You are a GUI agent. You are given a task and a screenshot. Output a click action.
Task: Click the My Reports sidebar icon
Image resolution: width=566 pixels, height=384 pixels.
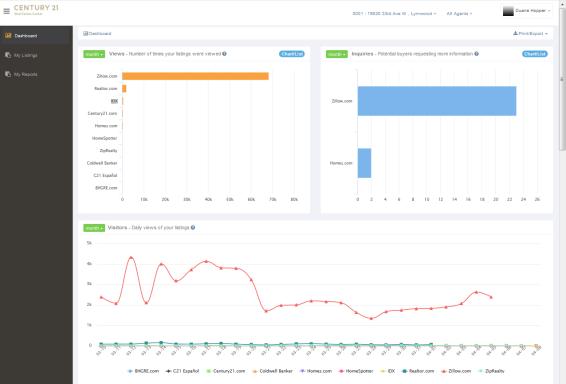click(8, 74)
